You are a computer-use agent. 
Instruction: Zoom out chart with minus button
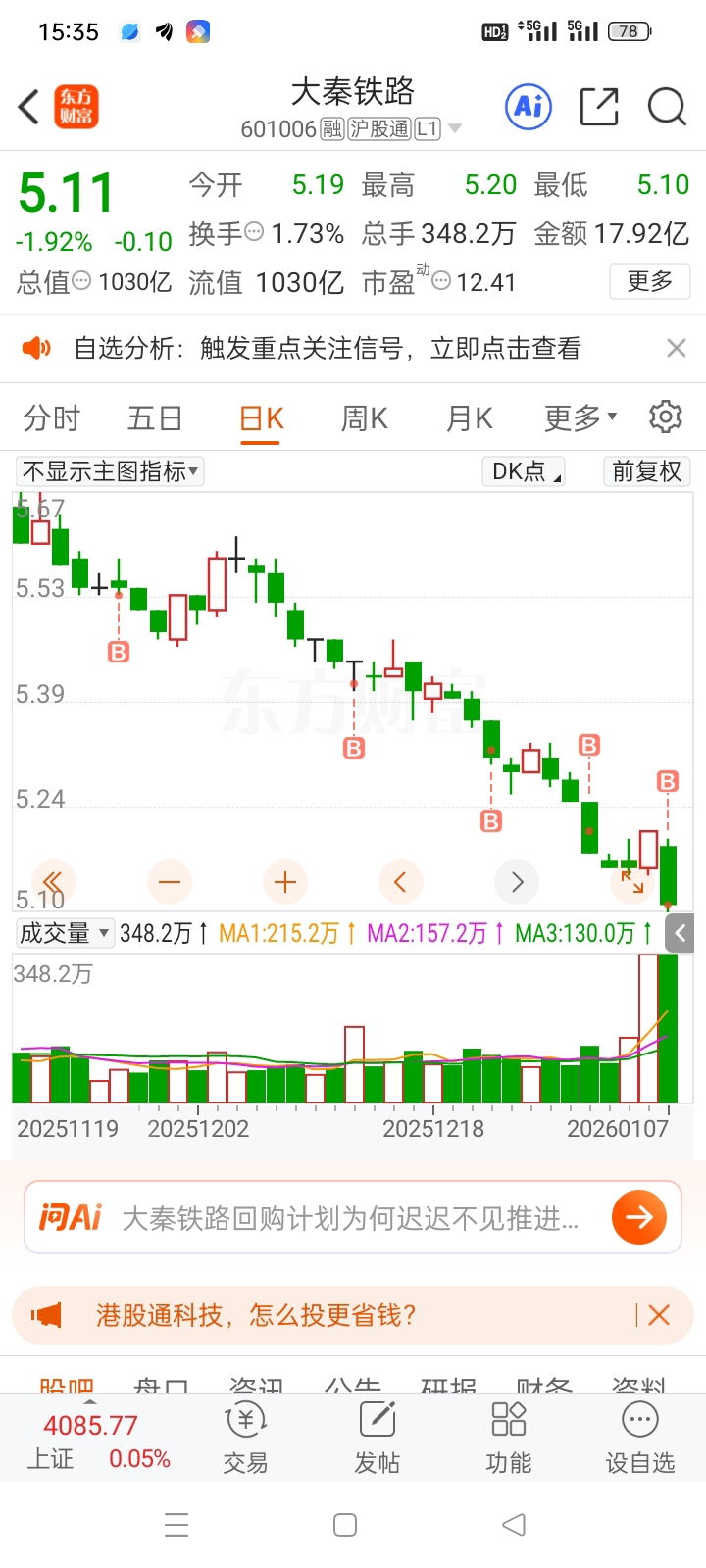(x=169, y=882)
